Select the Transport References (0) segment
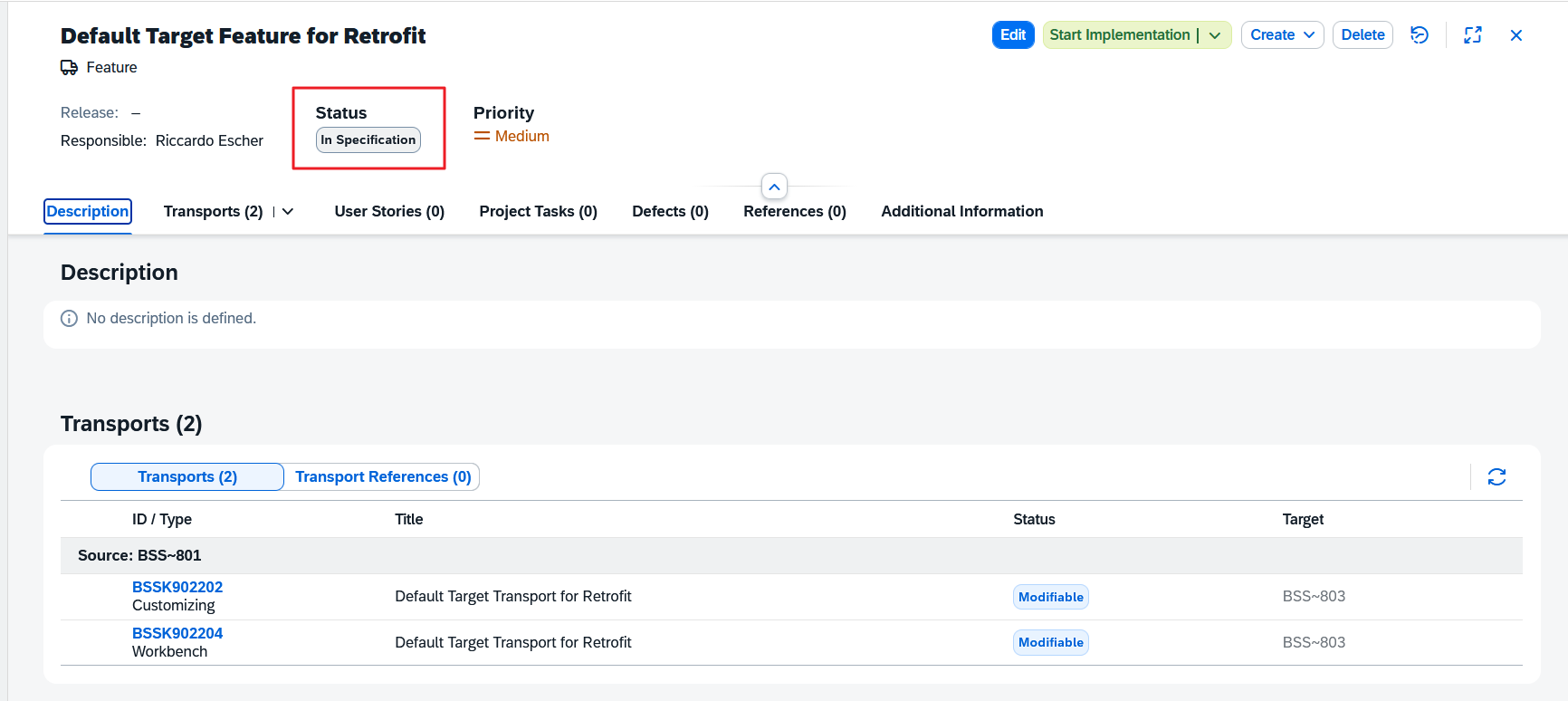1568x701 pixels. pos(383,477)
